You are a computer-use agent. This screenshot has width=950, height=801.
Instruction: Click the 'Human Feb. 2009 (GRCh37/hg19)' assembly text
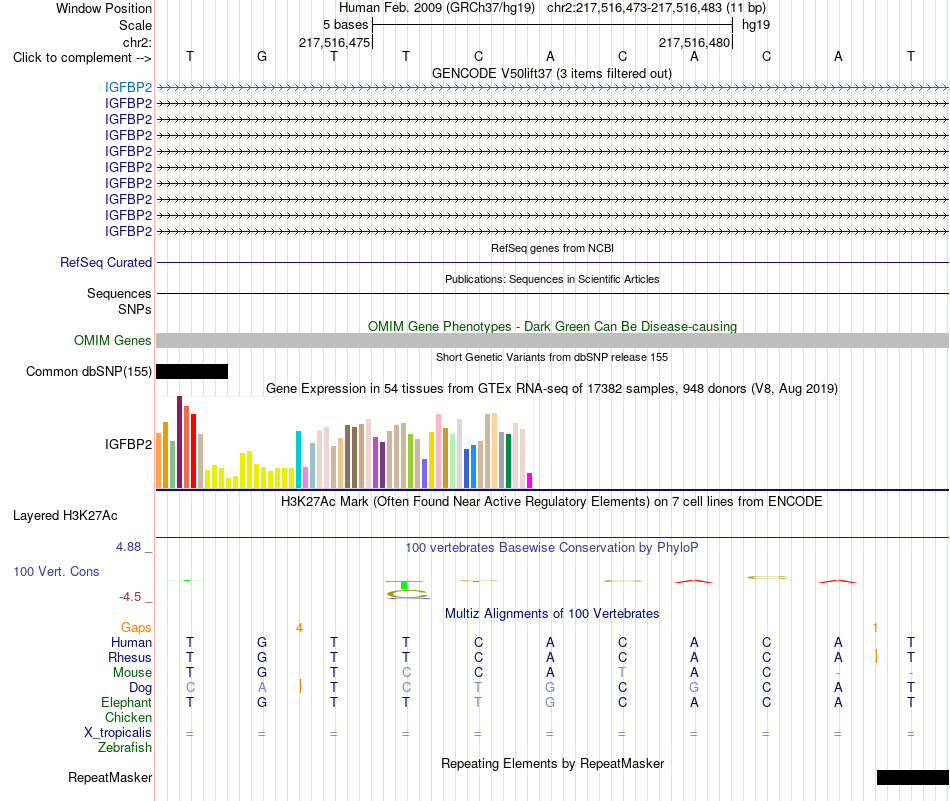click(x=437, y=8)
